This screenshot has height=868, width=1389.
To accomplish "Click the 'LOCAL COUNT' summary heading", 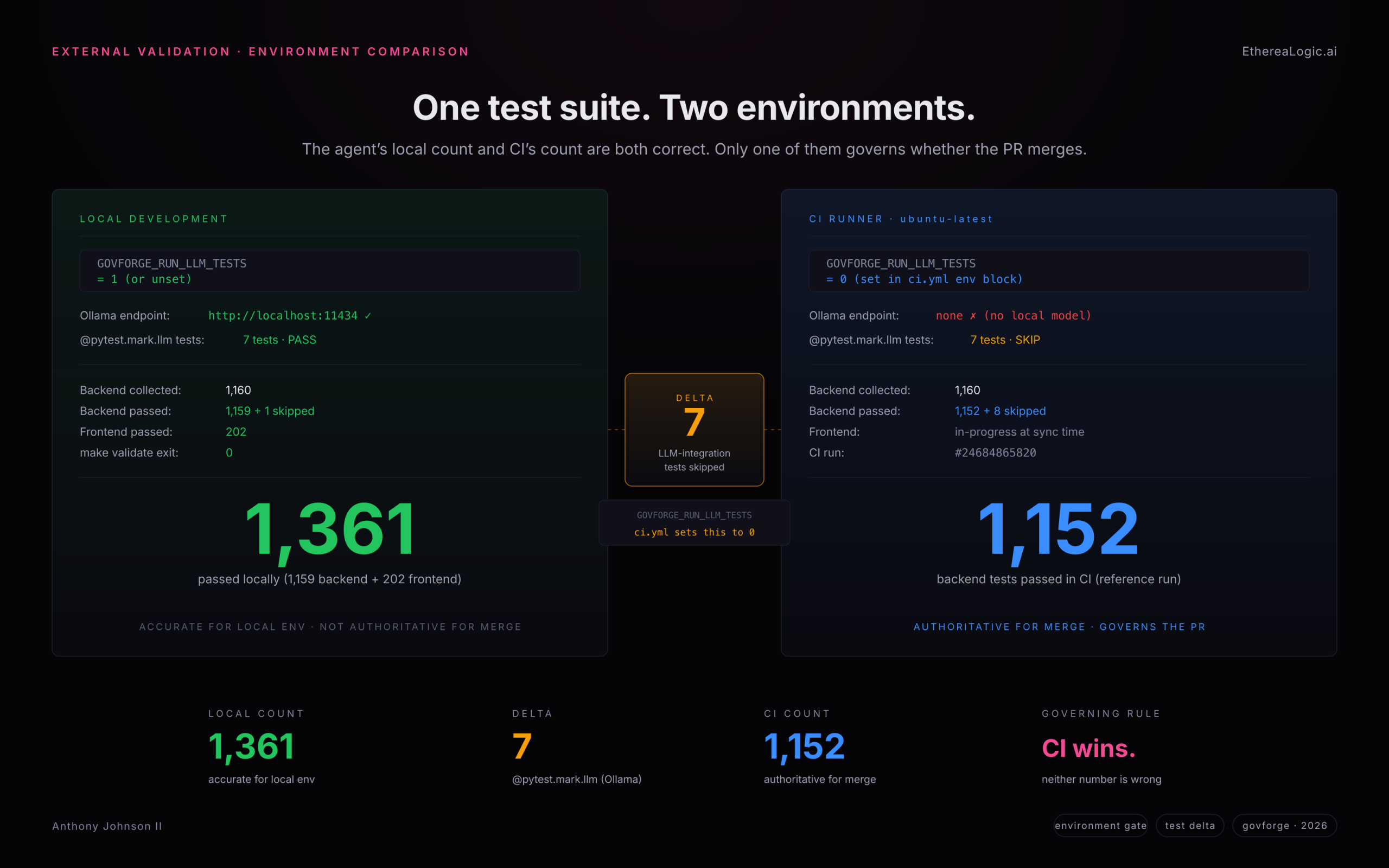I will (x=256, y=713).
